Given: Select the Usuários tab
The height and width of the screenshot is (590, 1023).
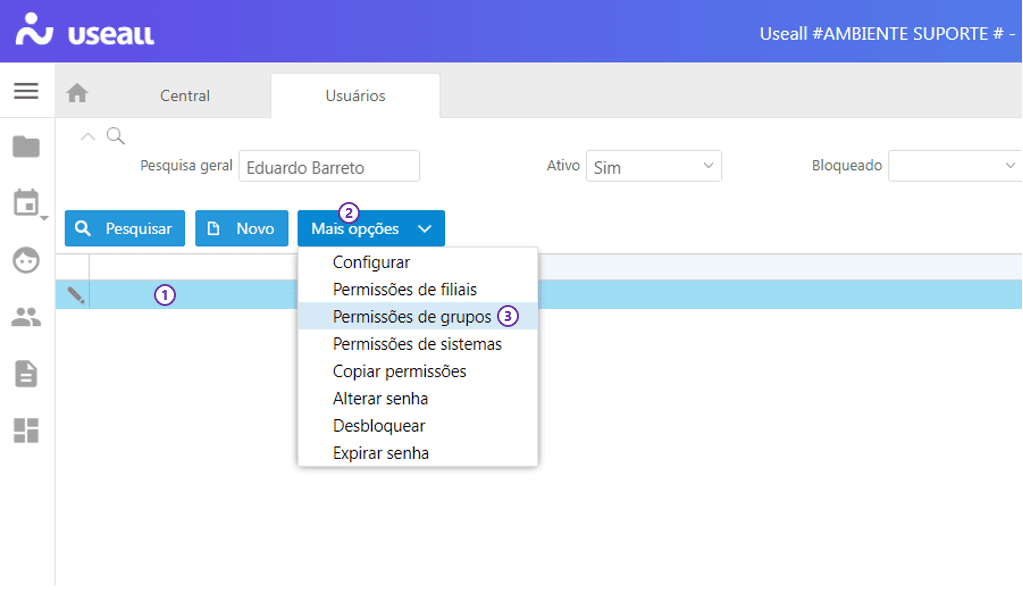Looking at the screenshot, I should click(x=356, y=96).
